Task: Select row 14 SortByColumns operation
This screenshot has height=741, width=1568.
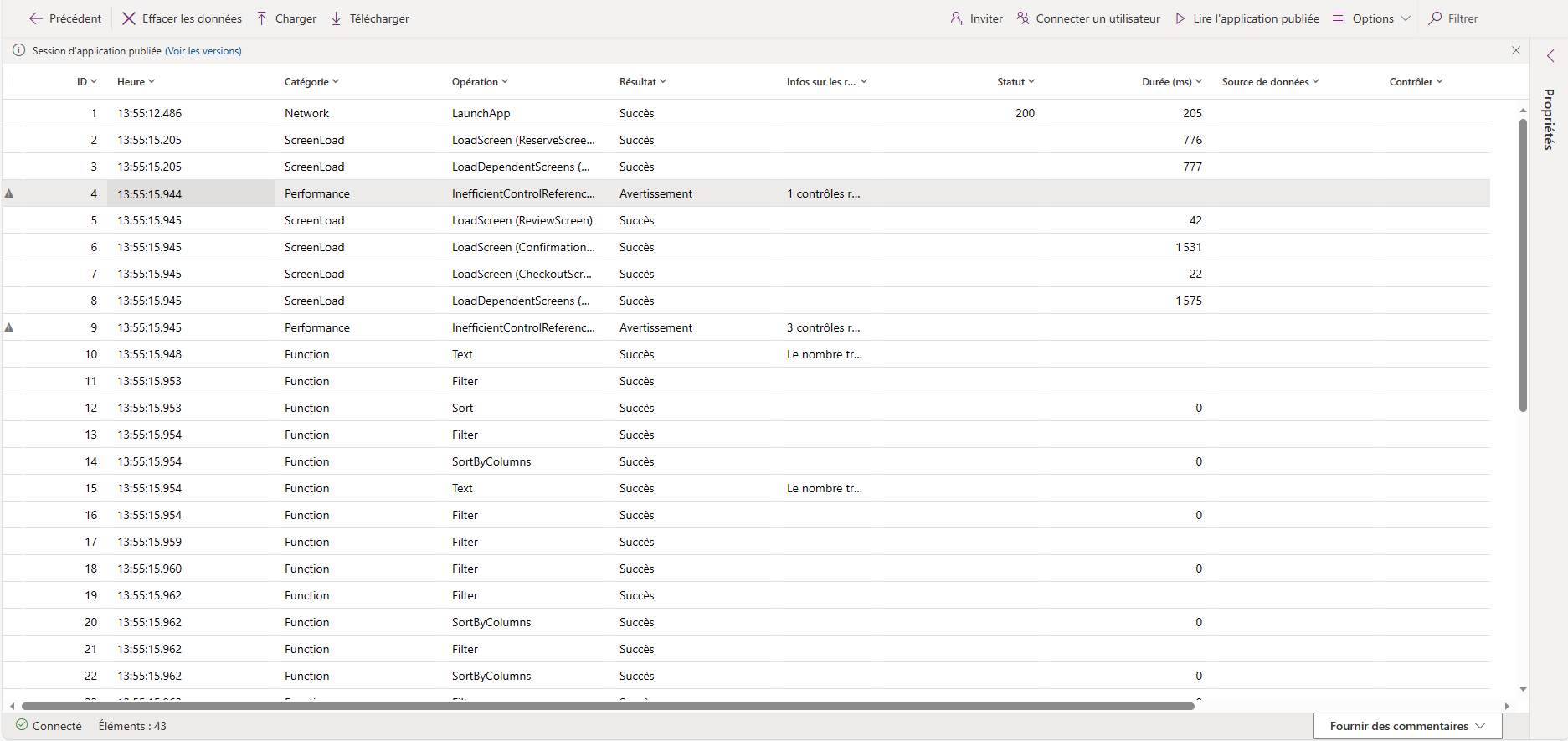Action: point(491,461)
